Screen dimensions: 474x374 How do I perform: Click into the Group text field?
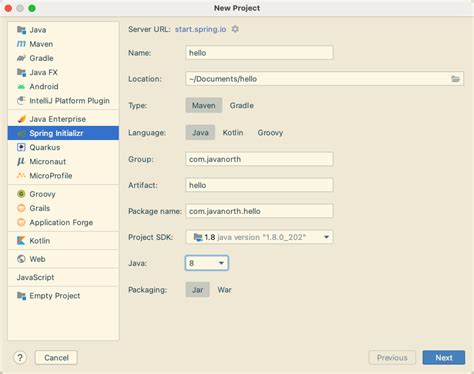point(259,159)
